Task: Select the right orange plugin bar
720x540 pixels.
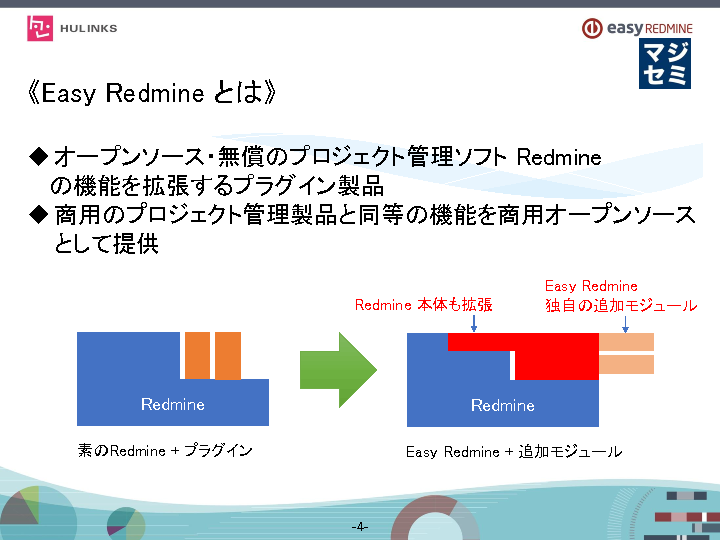Action: (x=228, y=355)
